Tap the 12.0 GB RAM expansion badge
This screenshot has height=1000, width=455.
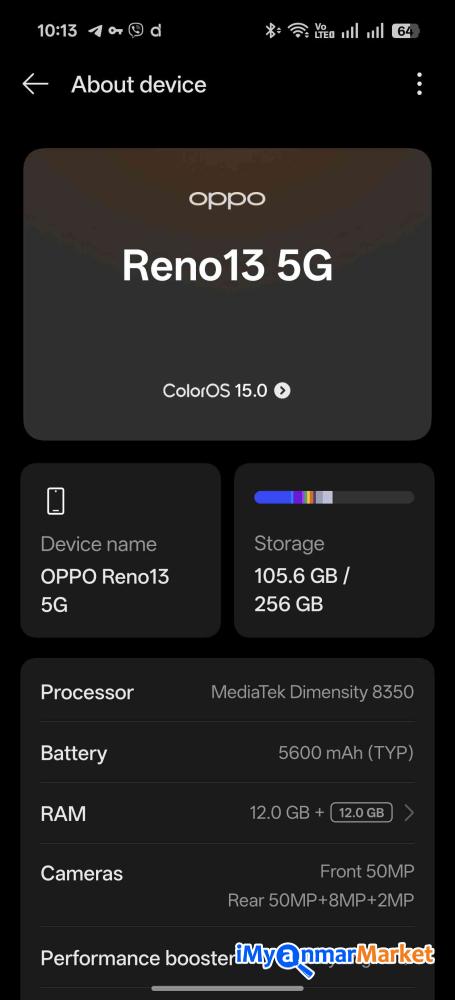tap(361, 812)
